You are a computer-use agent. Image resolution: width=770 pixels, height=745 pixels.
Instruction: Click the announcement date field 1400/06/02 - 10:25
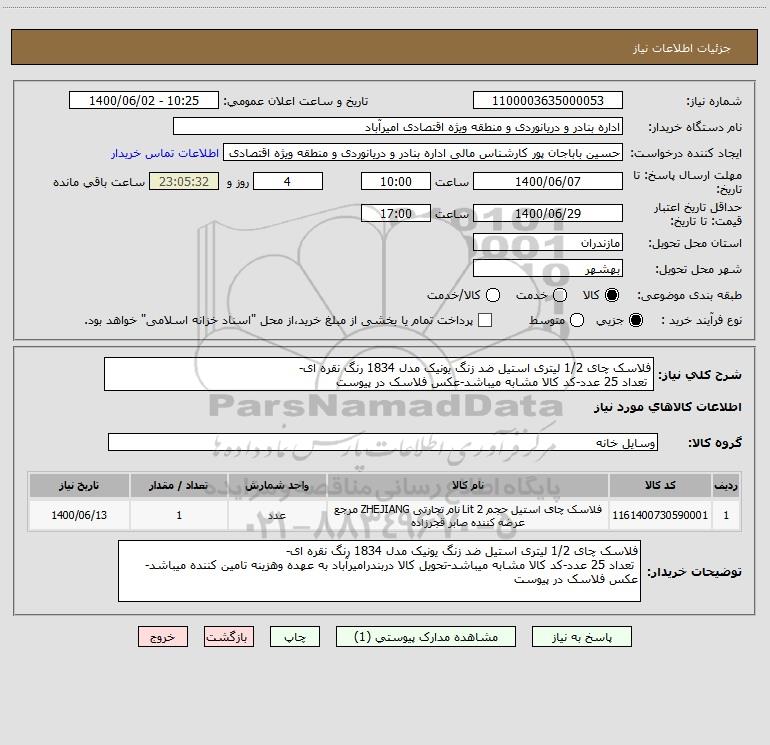click(x=144, y=101)
